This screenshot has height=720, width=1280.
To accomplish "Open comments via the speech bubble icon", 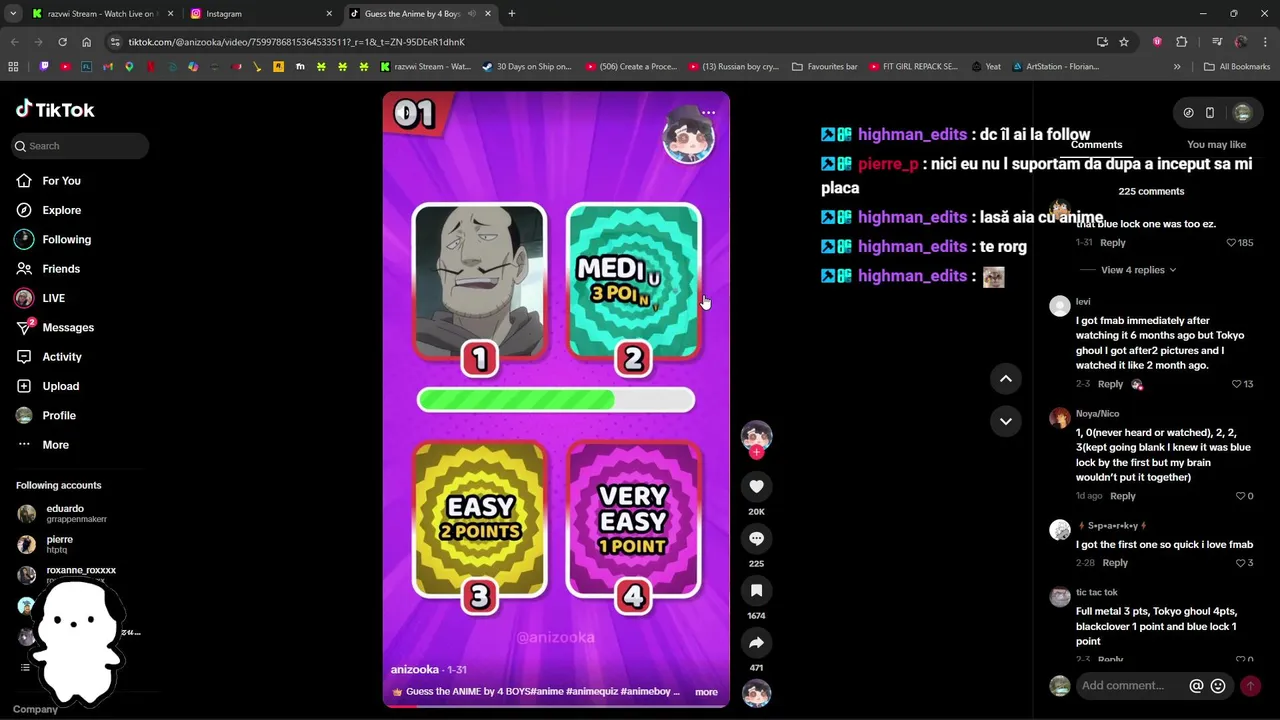I will point(756,538).
